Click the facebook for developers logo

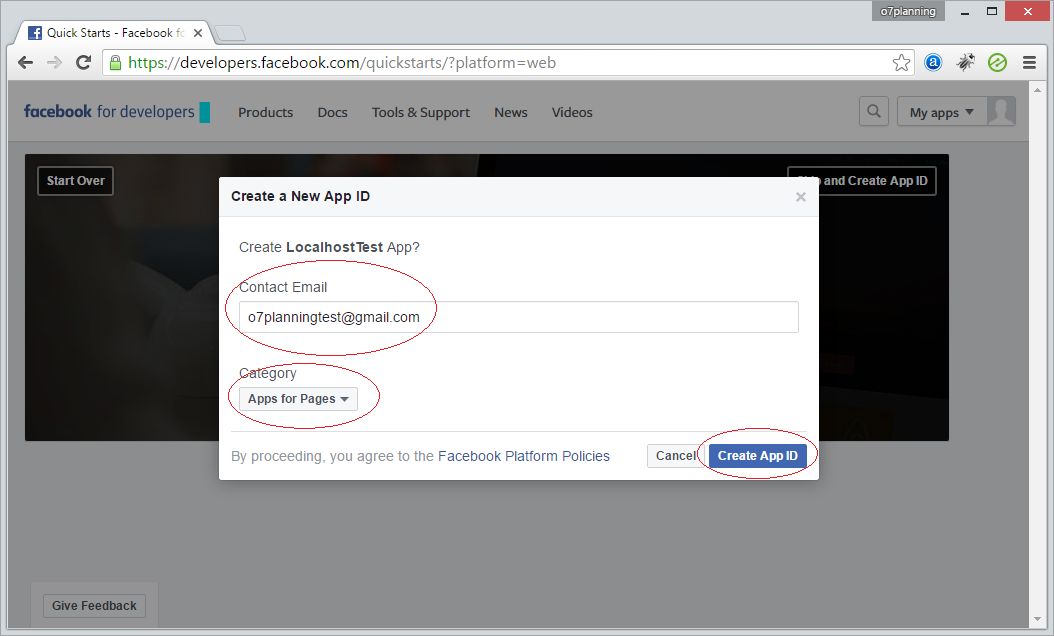coord(116,112)
